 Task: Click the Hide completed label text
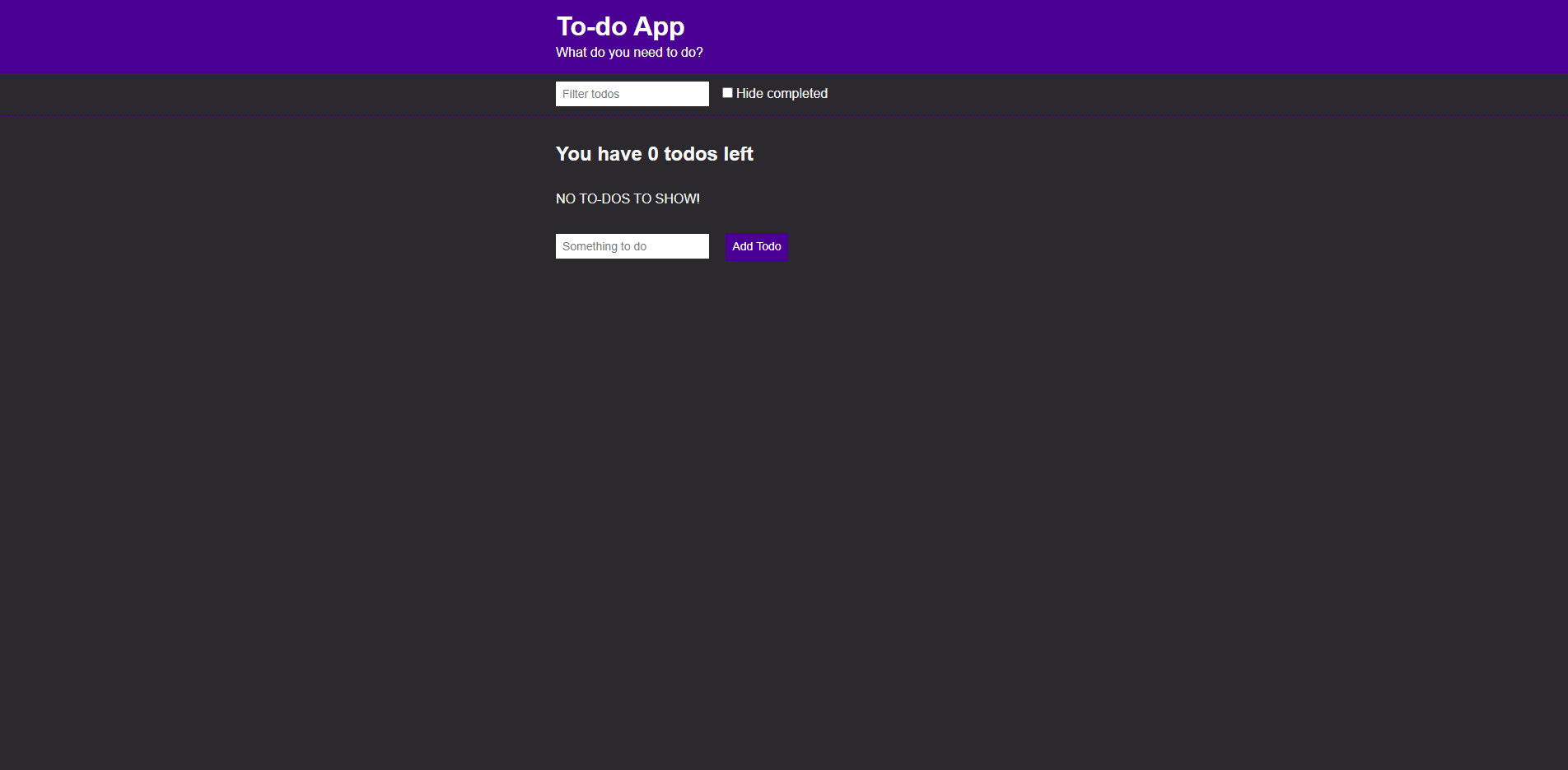[782, 93]
